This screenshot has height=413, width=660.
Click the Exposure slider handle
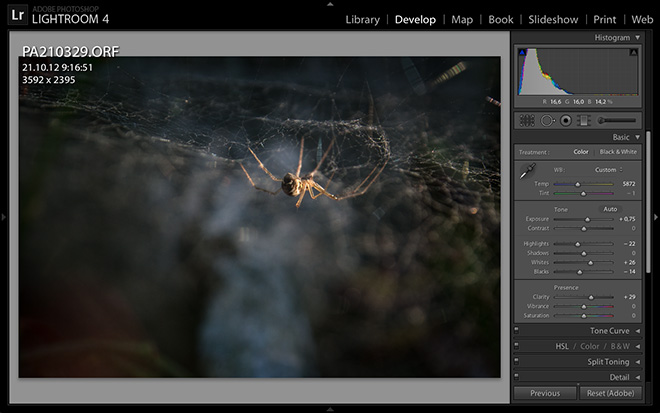588,219
